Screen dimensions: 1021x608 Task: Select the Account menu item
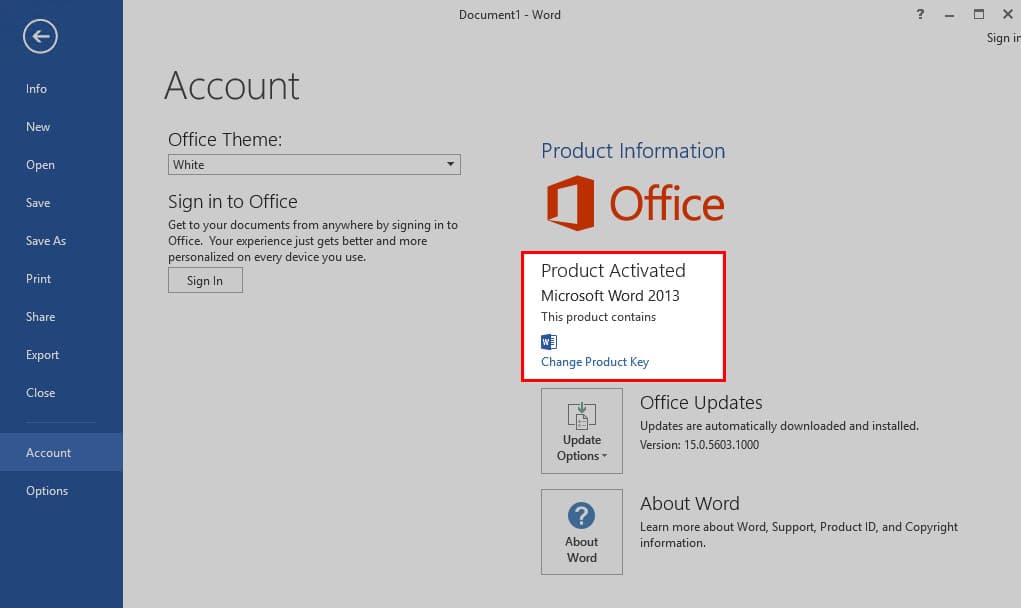pyautogui.click(x=61, y=452)
